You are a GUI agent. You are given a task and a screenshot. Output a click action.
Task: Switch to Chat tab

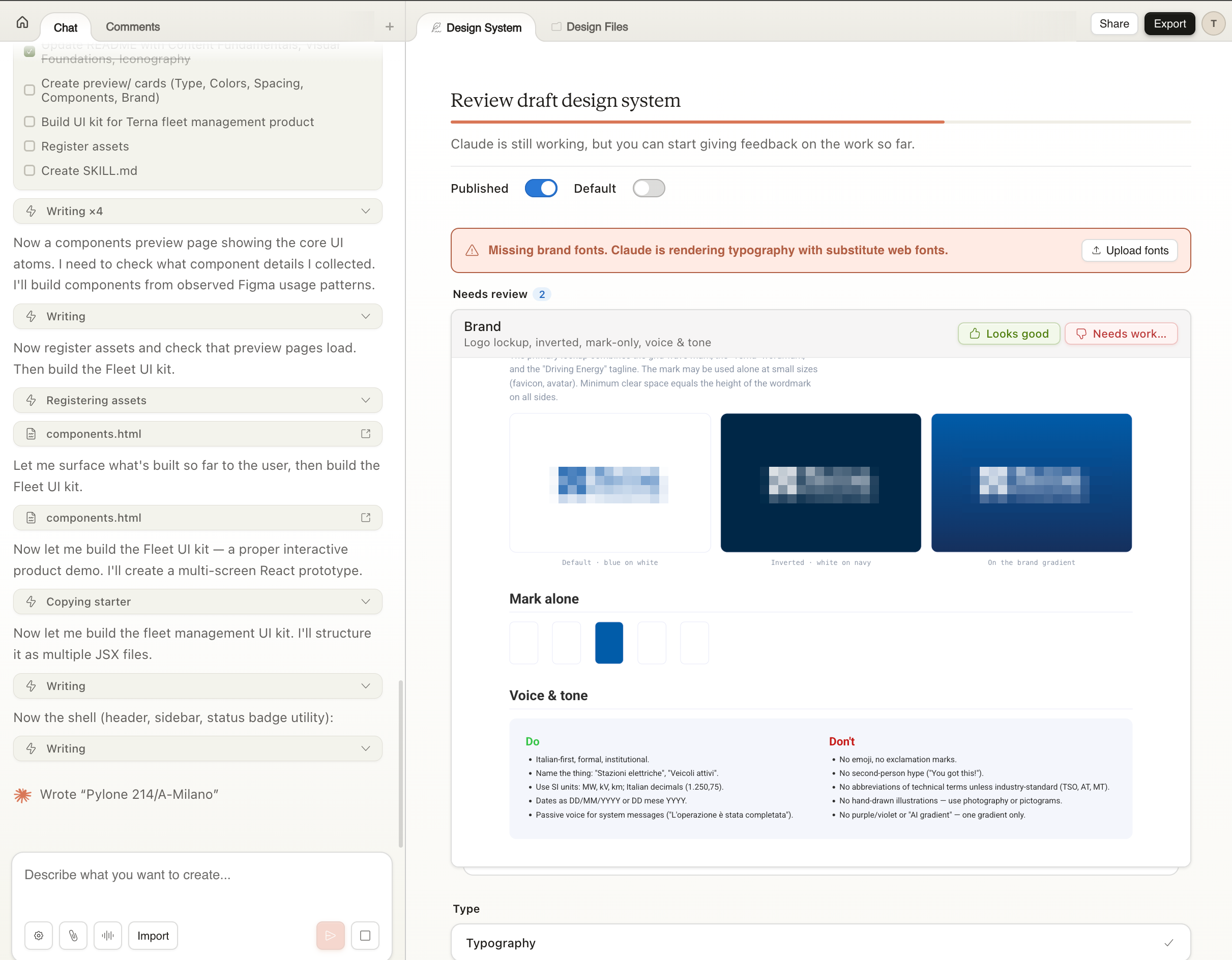[x=66, y=27]
